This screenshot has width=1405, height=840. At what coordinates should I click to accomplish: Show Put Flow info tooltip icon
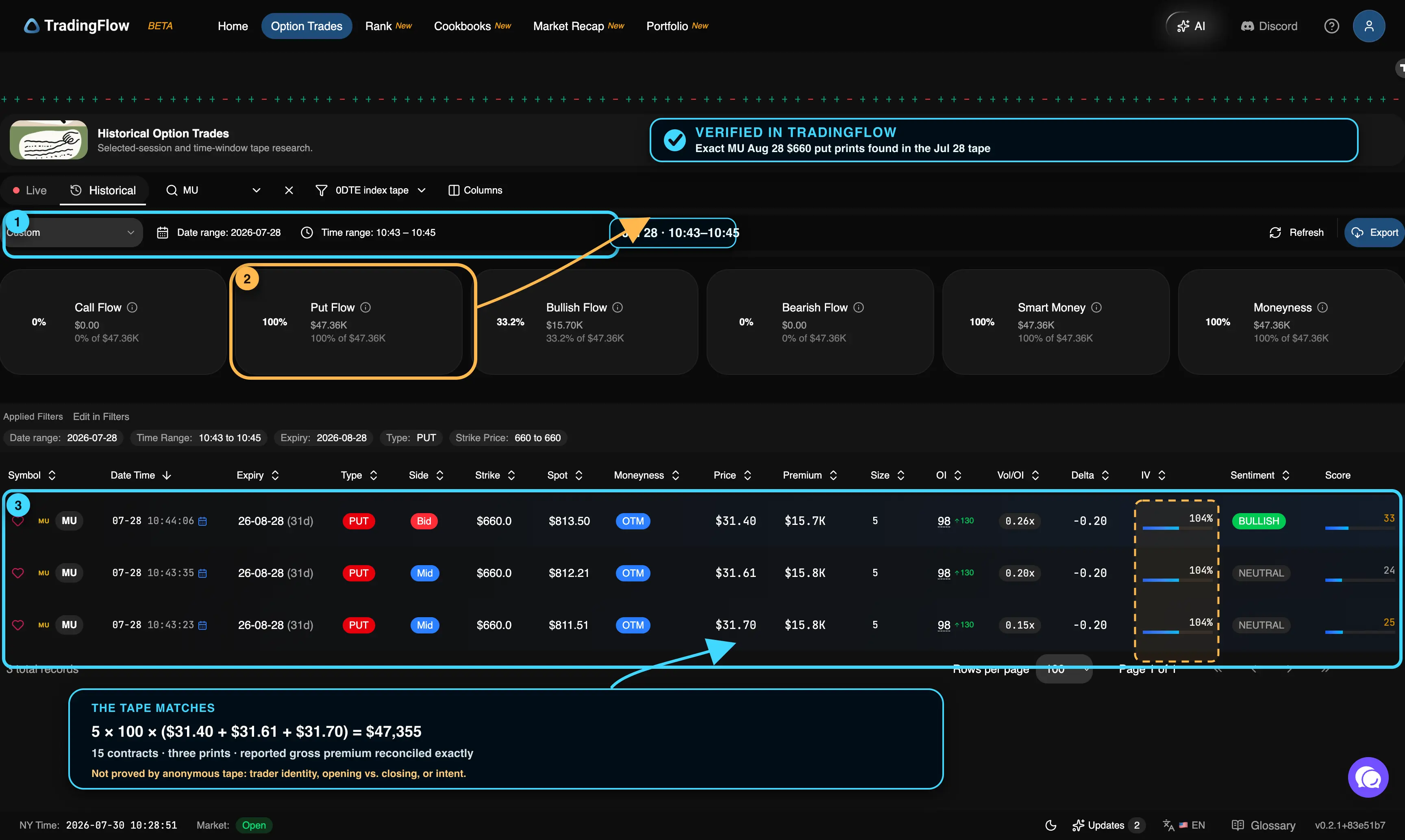tap(365, 307)
